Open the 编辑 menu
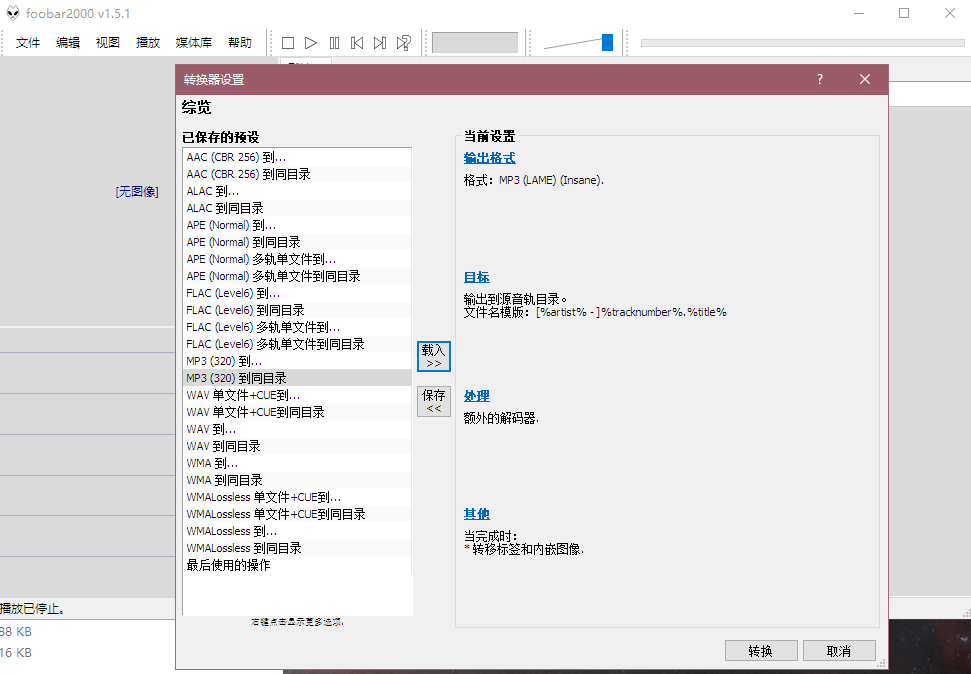971x674 pixels. click(x=67, y=43)
